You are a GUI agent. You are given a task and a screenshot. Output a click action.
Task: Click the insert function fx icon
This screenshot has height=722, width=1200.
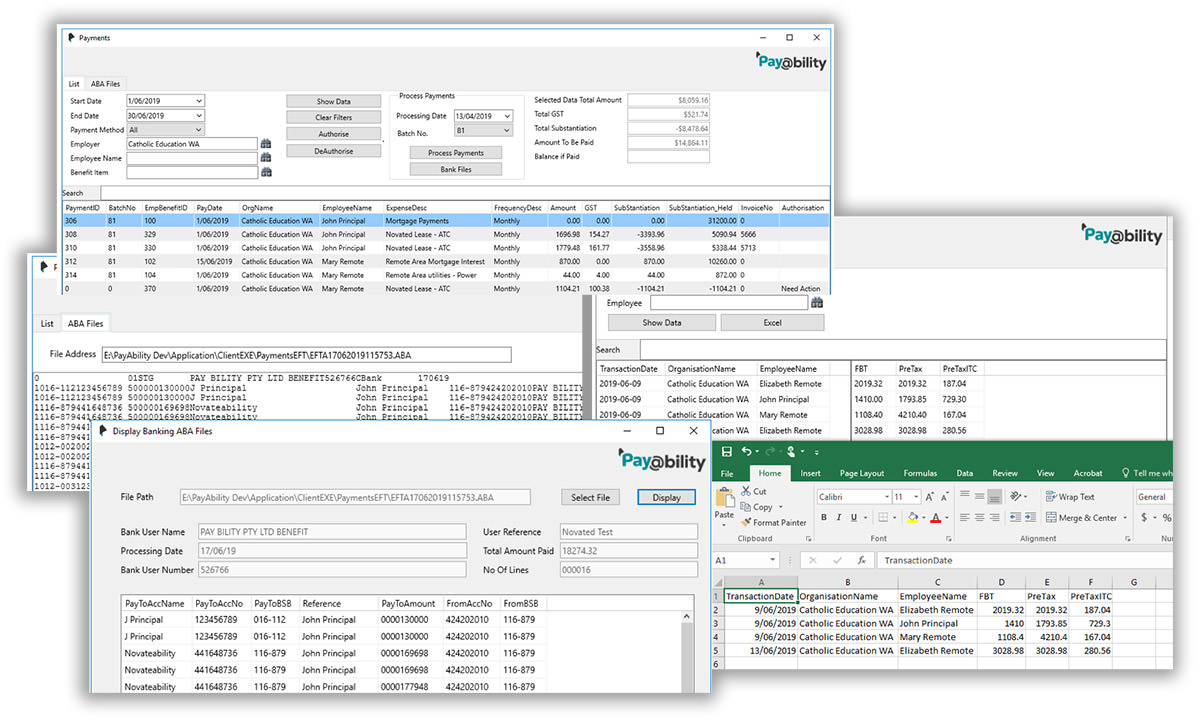861,561
